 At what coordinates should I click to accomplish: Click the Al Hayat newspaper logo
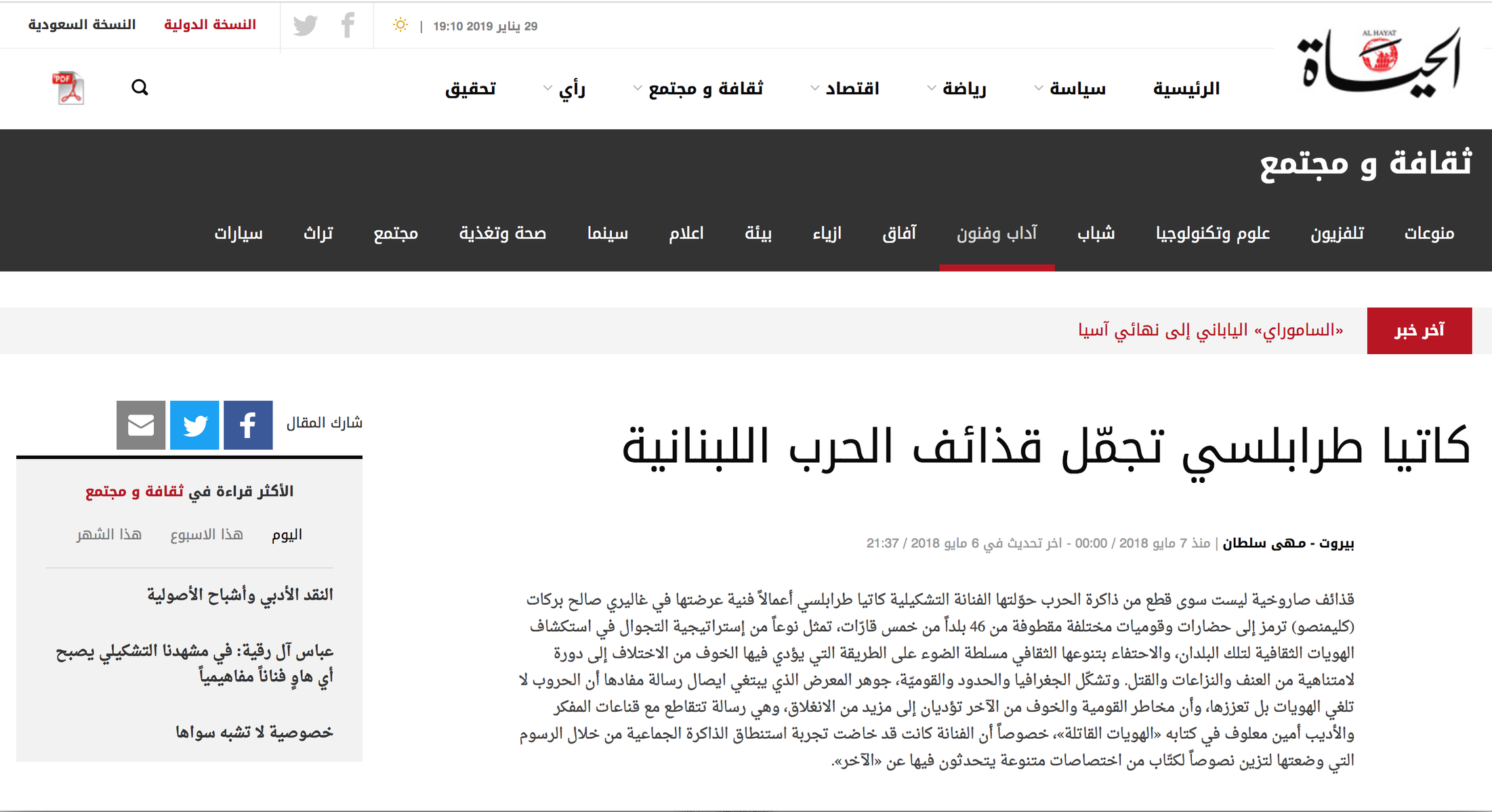[x=1380, y=62]
